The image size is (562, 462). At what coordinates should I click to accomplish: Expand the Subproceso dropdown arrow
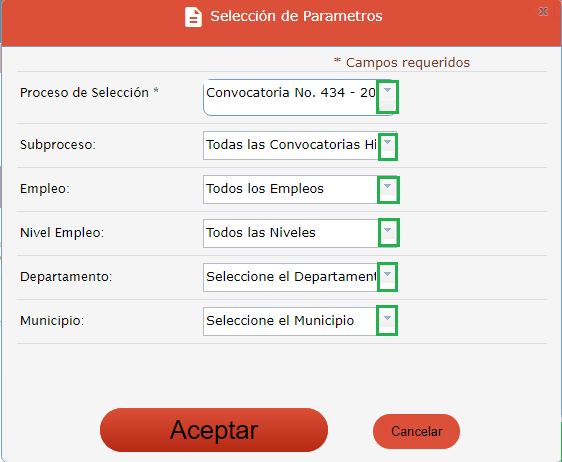coord(388,146)
